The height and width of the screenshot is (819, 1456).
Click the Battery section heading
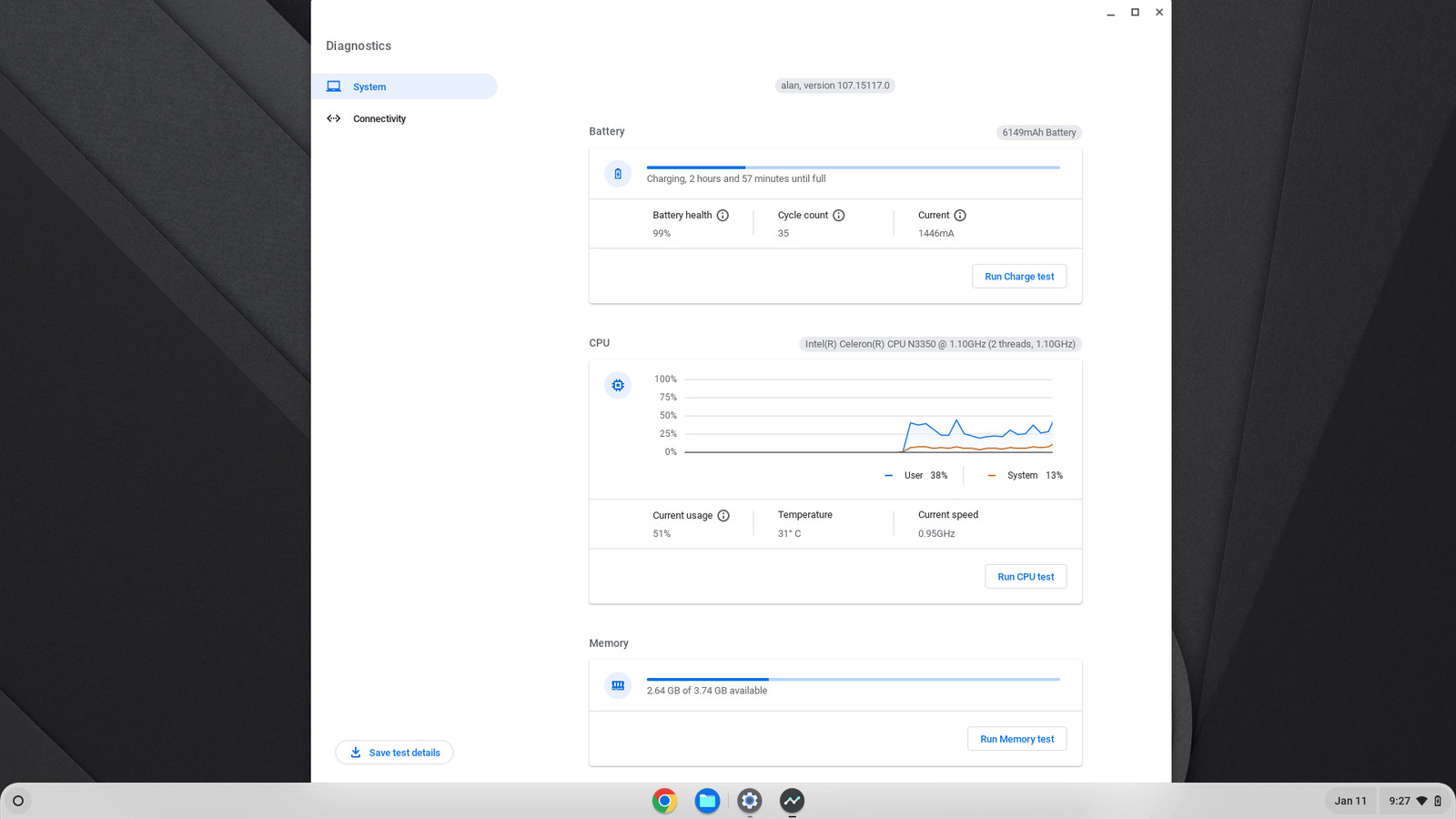tap(607, 132)
